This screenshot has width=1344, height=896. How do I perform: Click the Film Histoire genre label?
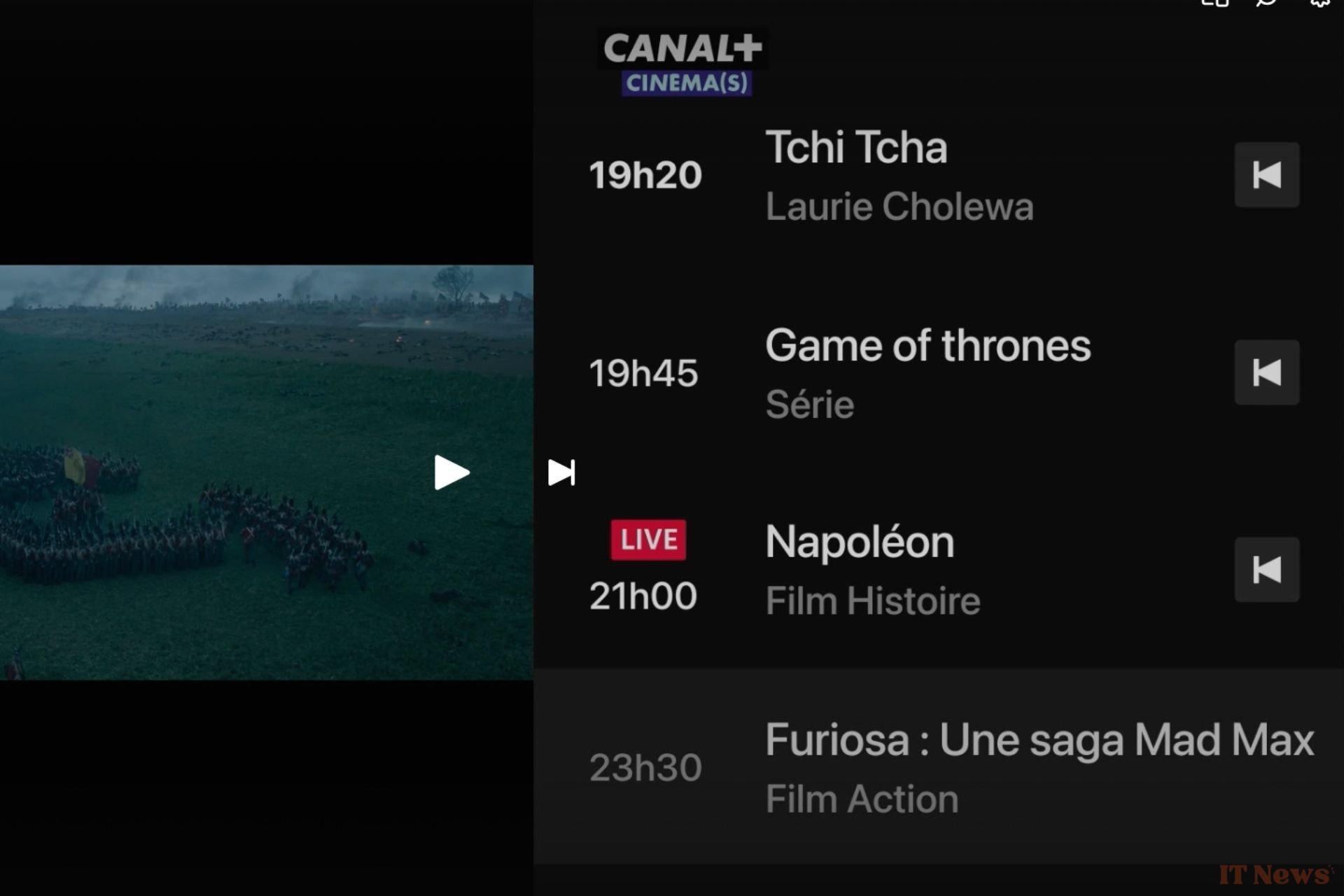pyautogui.click(x=873, y=599)
